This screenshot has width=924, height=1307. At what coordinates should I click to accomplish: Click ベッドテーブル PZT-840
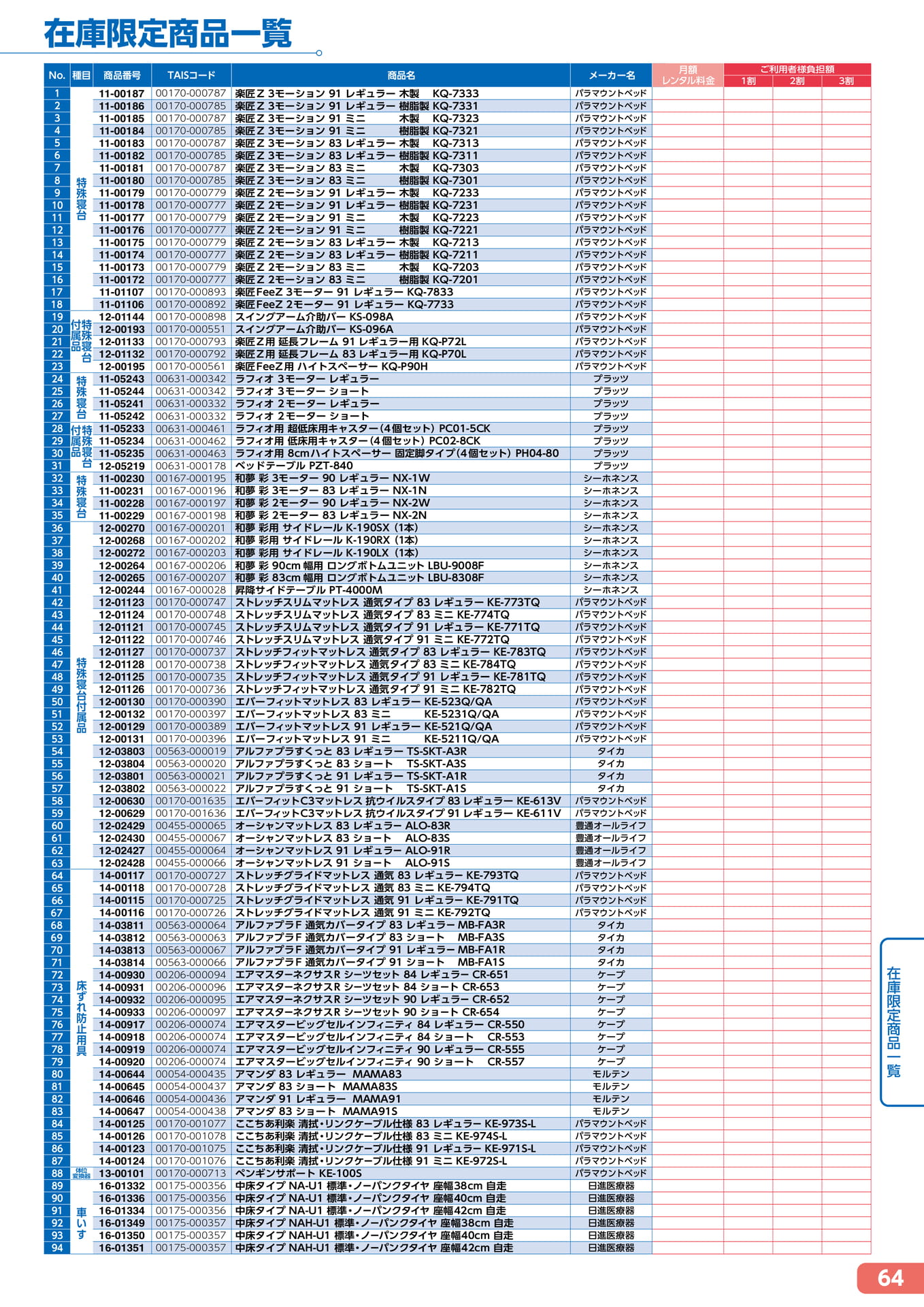294,466
